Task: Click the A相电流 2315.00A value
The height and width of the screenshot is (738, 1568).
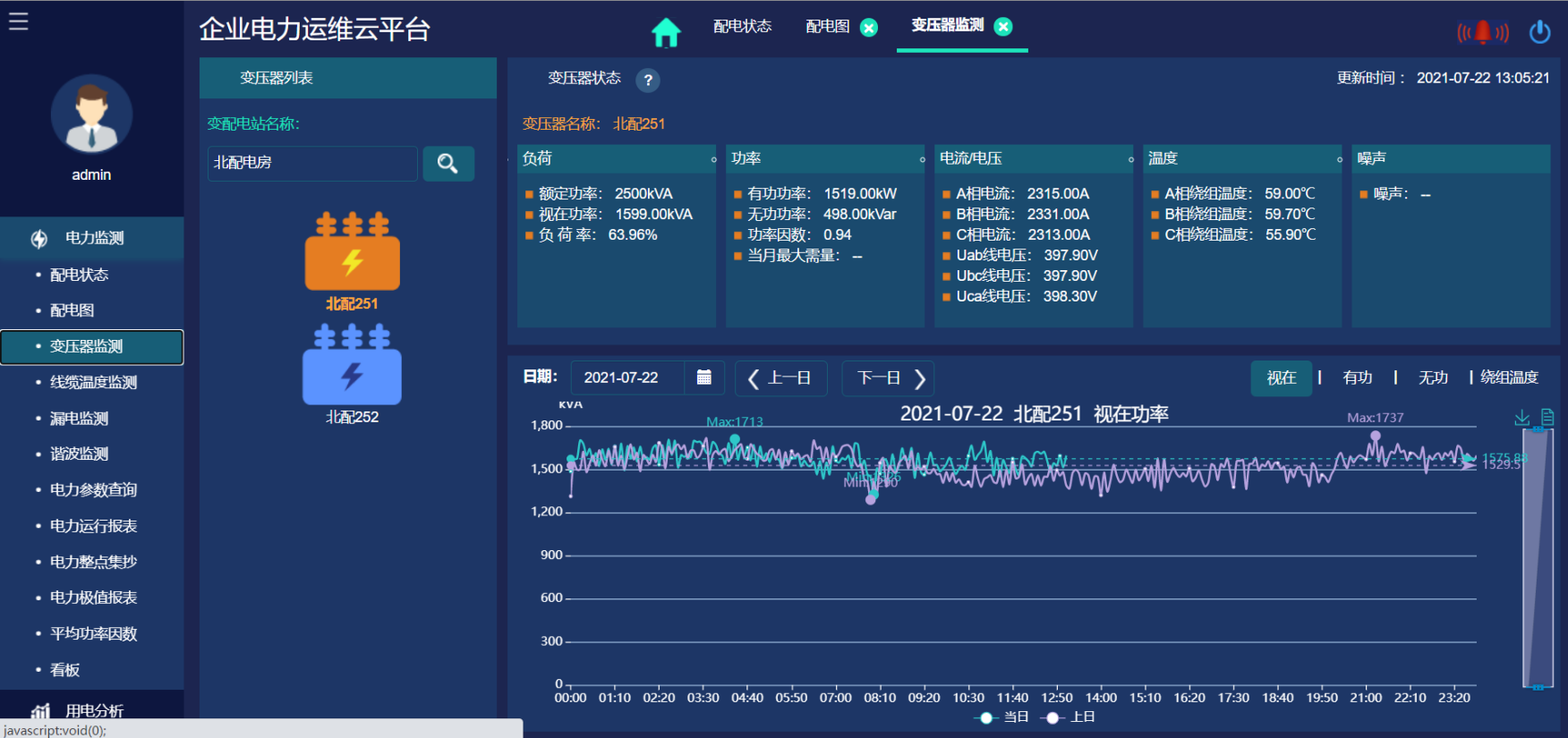Action: tap(1058, 194)
